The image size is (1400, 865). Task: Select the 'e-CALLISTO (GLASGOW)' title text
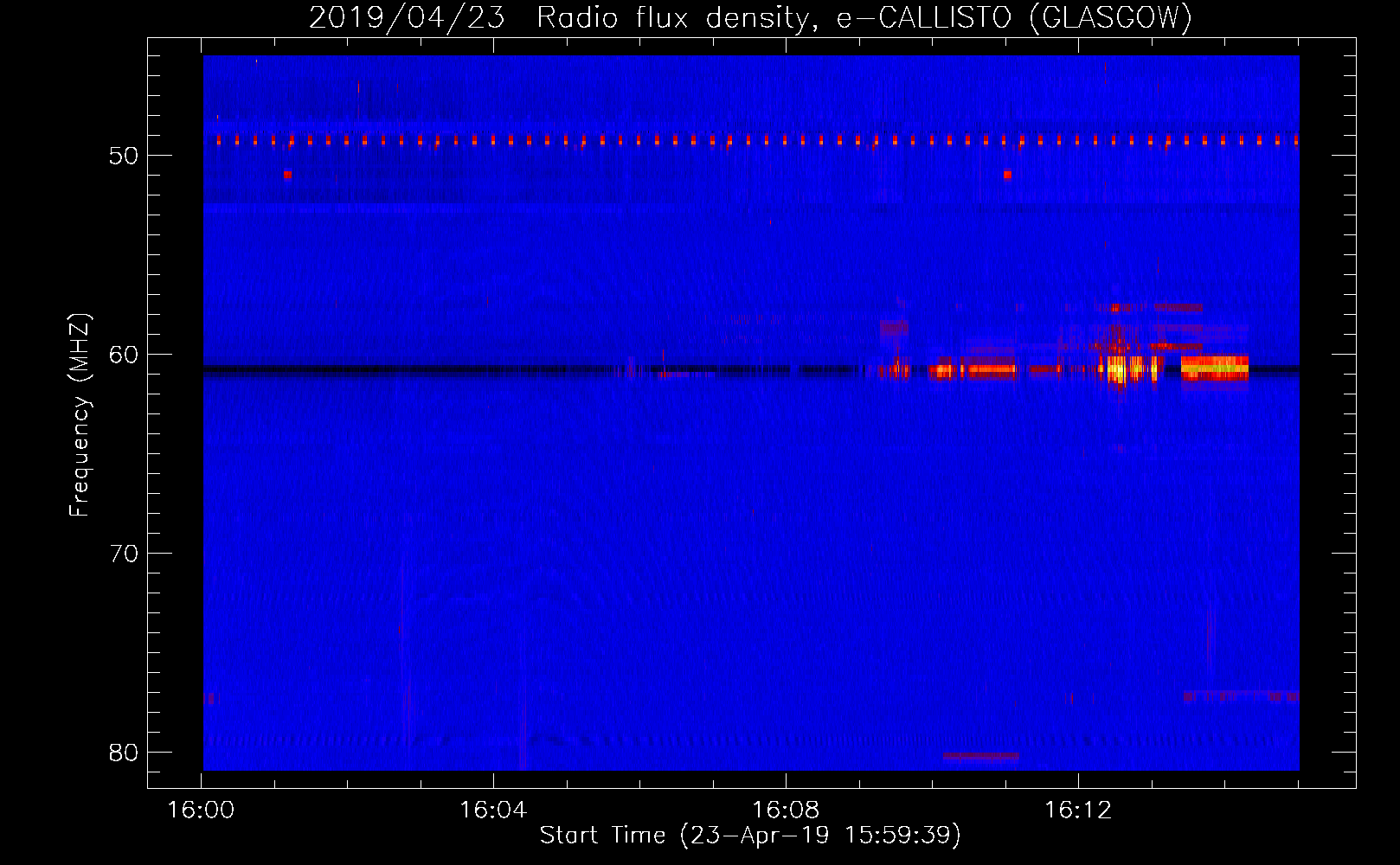[1014, 17]
